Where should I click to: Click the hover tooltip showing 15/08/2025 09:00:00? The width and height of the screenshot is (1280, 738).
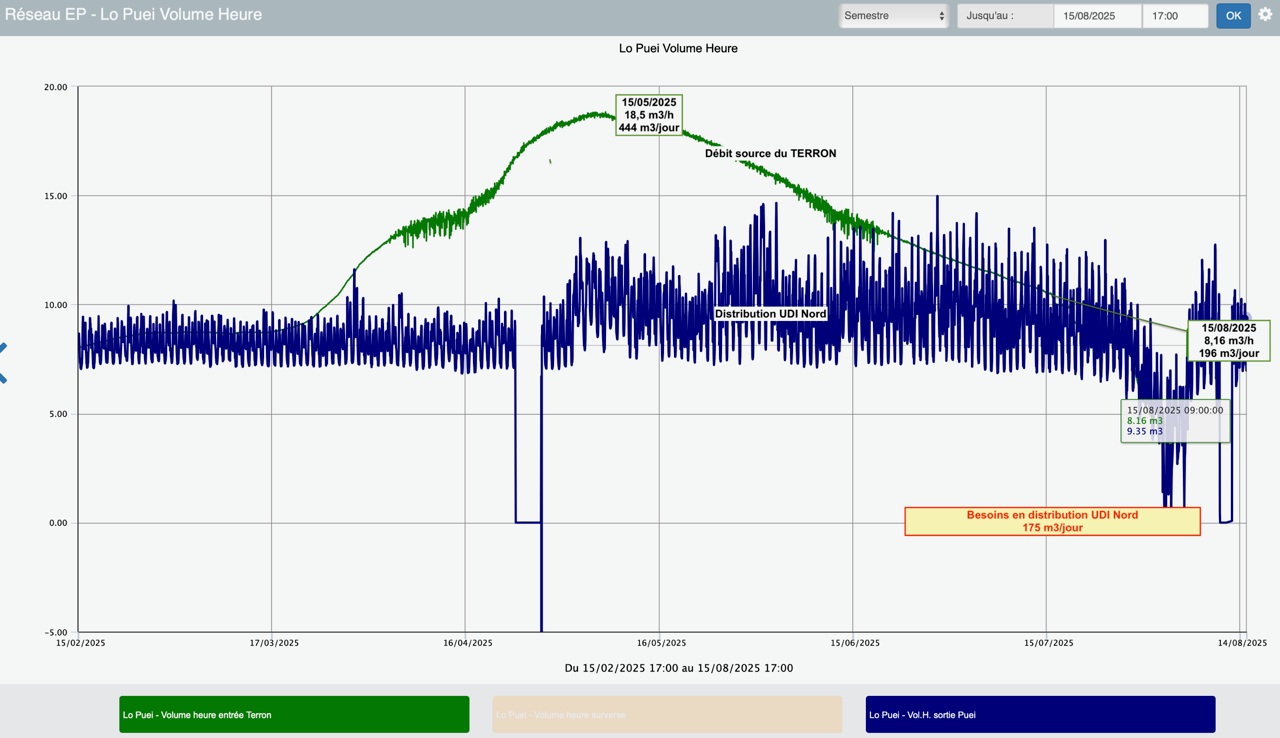[1174, 421]
